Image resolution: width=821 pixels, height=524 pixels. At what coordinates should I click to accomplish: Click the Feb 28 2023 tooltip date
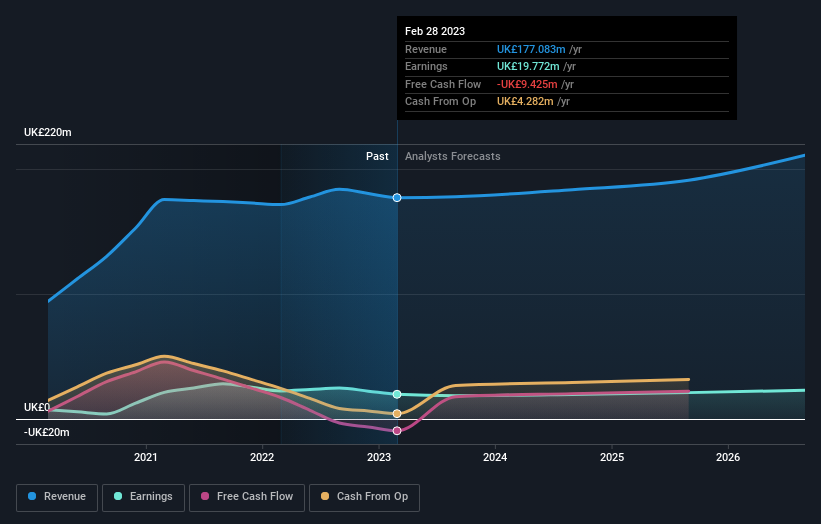pyautogui.click(x=435, y=31)
